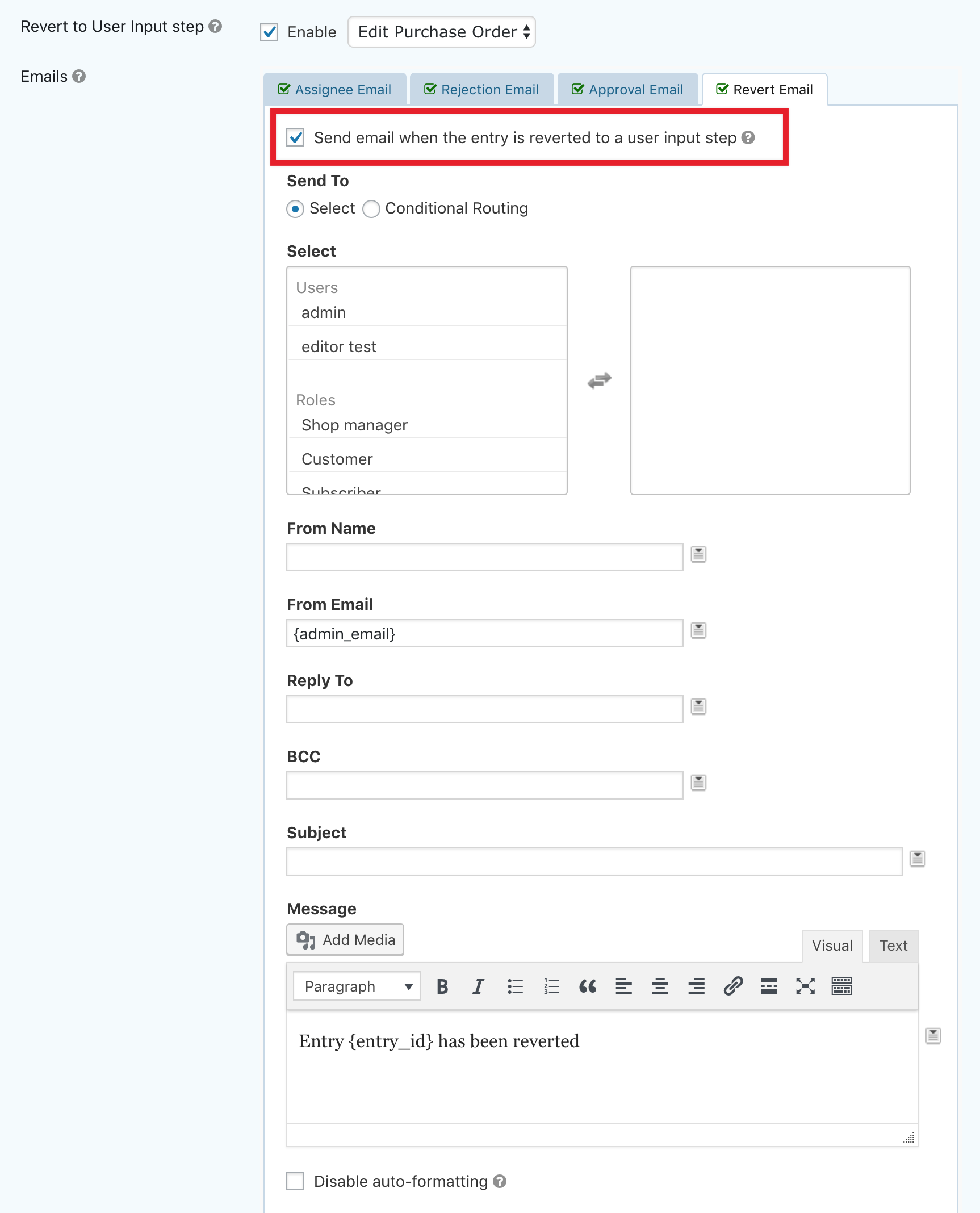The width and height of the screenshot is (980, 1213).
Task: Switch editor to Visual tab
Action: point(832,946)
